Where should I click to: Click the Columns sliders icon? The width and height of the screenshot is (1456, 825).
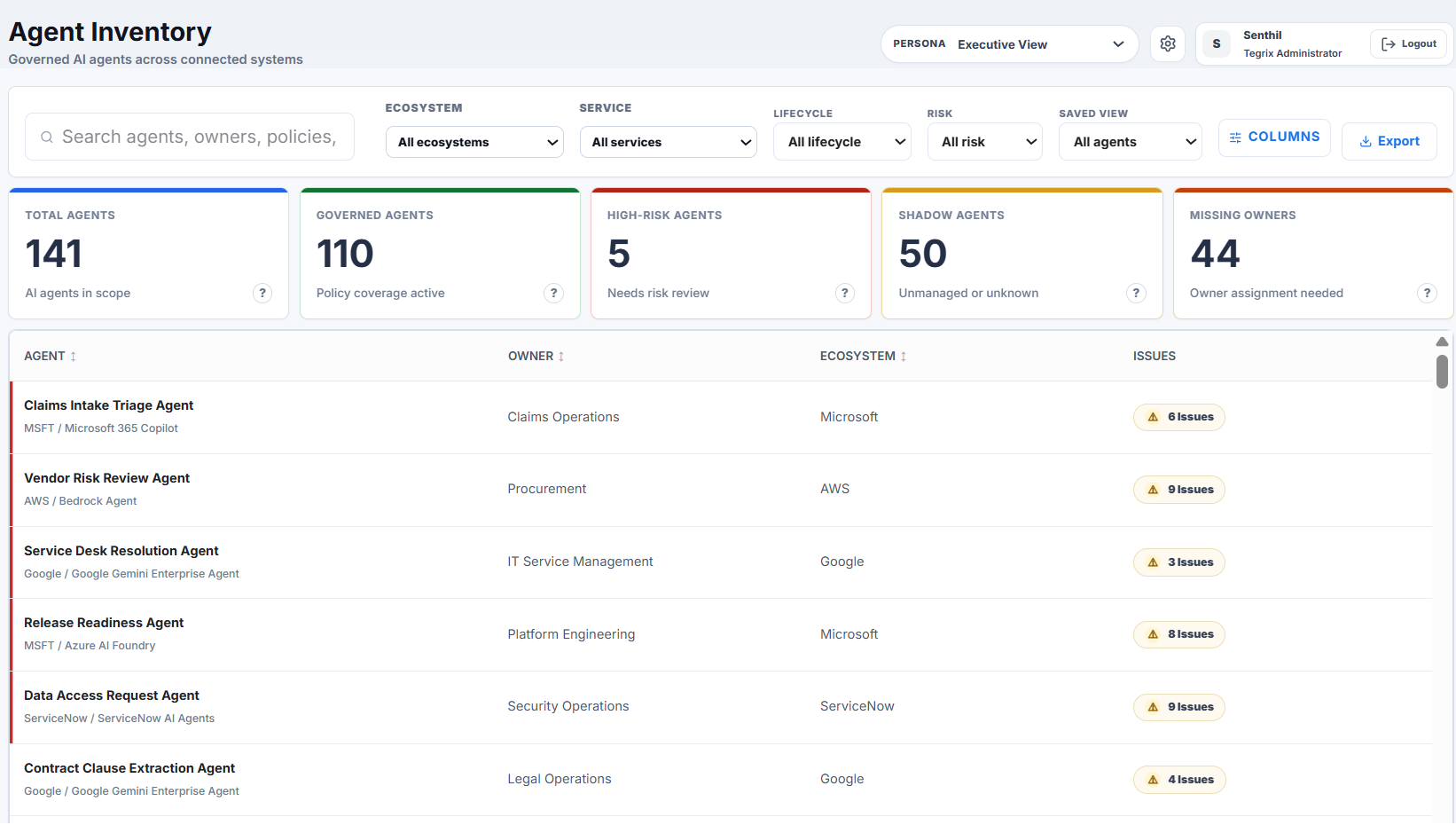(1235, 137)
